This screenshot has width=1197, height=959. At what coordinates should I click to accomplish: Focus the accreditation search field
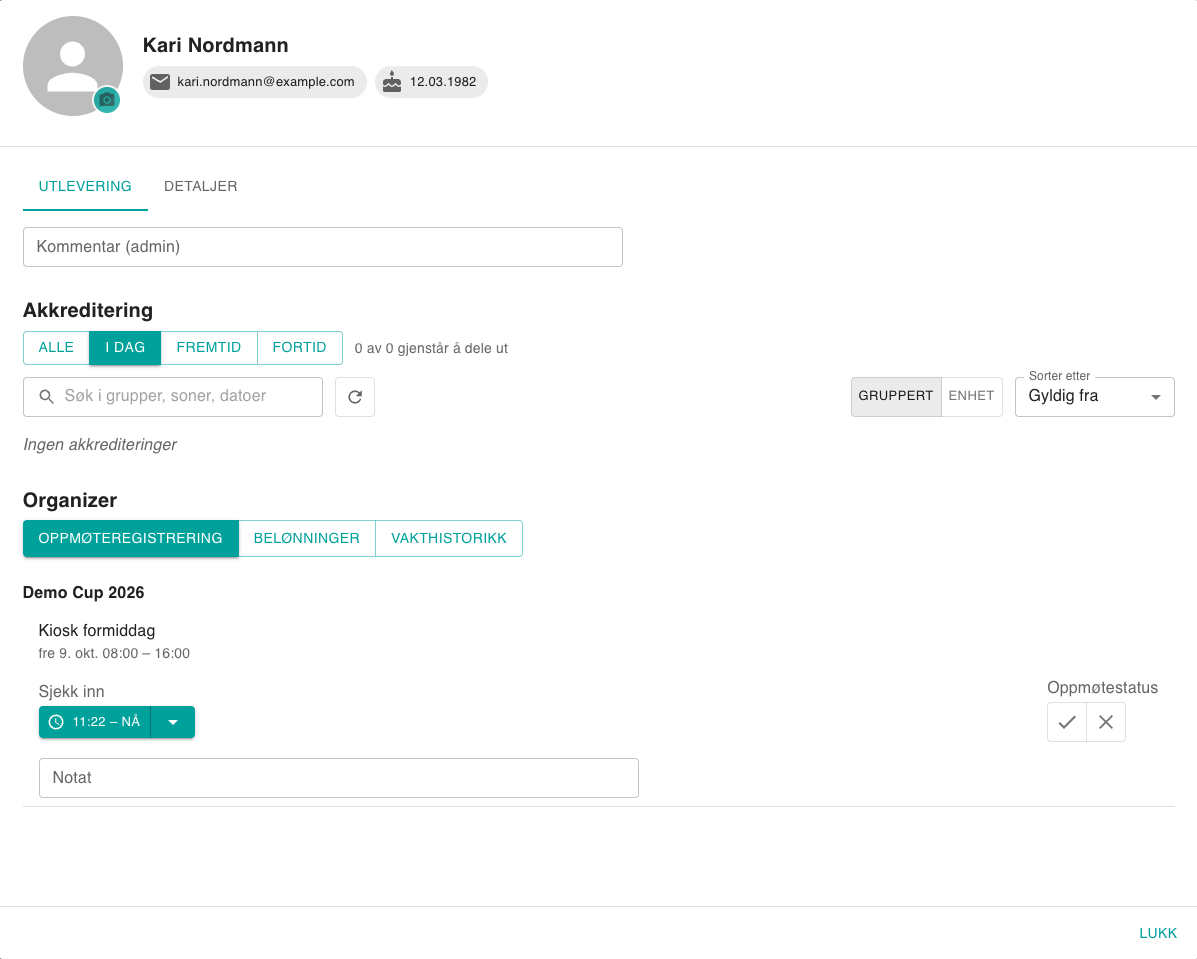coord(173,397)
